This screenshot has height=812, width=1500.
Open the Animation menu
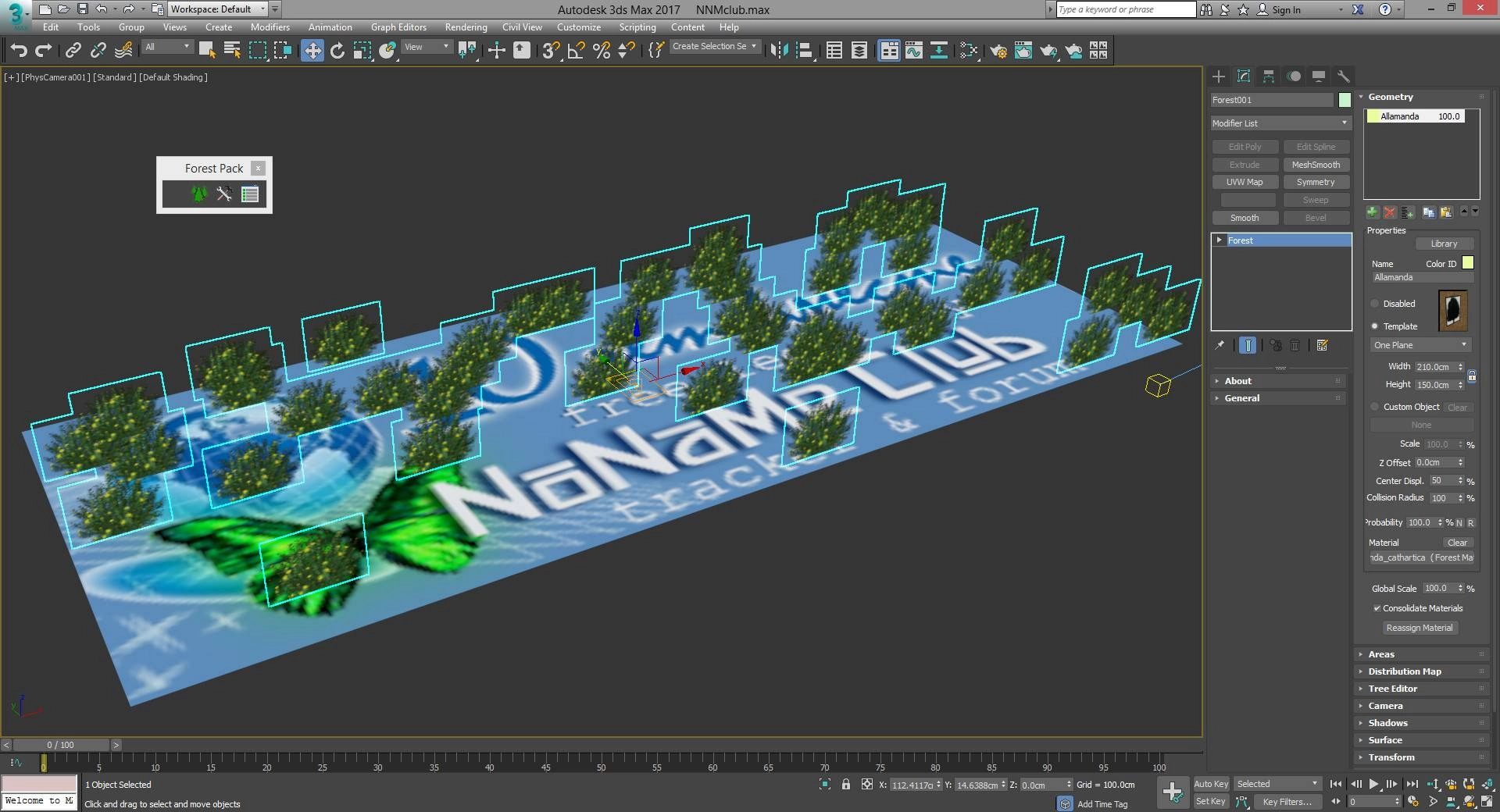(x=330, y=27)
